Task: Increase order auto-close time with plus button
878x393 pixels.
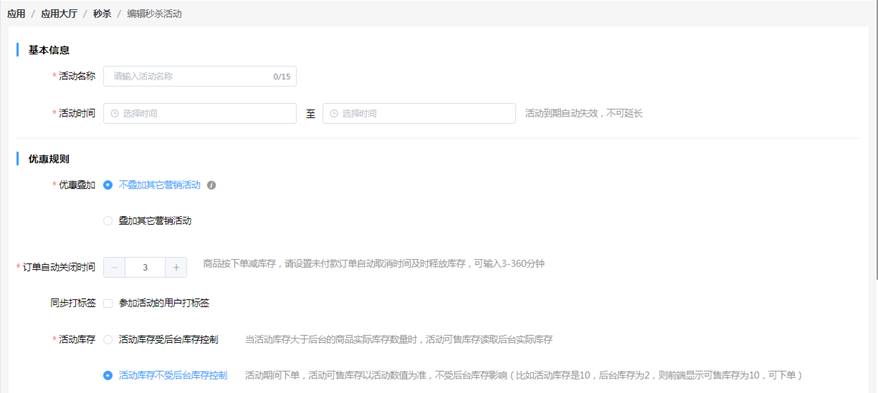Action: pos(176,268)
